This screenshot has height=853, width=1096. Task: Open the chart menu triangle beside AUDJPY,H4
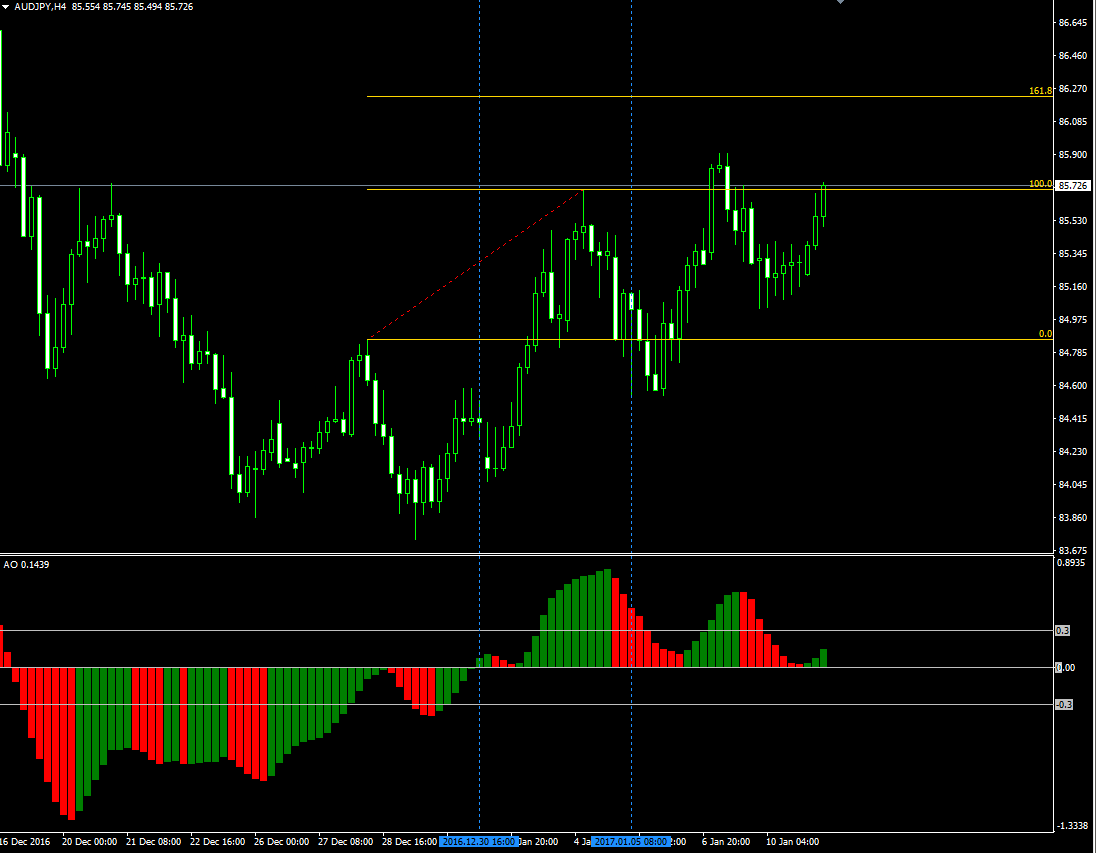coord(6,6)
